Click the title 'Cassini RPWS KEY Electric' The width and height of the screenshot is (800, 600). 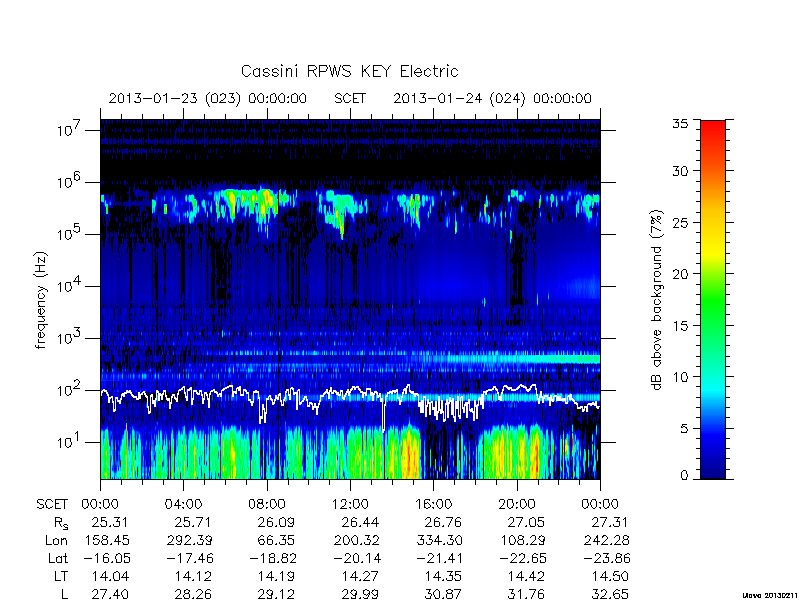(x=349, y=71)
